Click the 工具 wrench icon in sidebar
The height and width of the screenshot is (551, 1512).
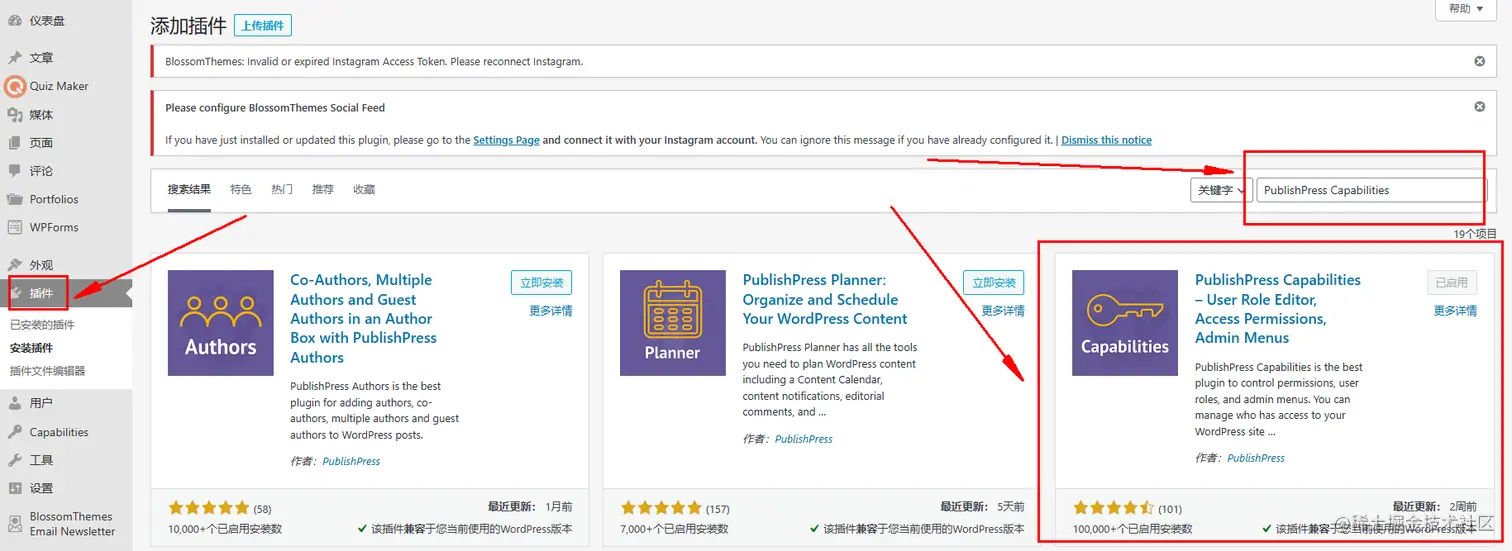point(15,460)
